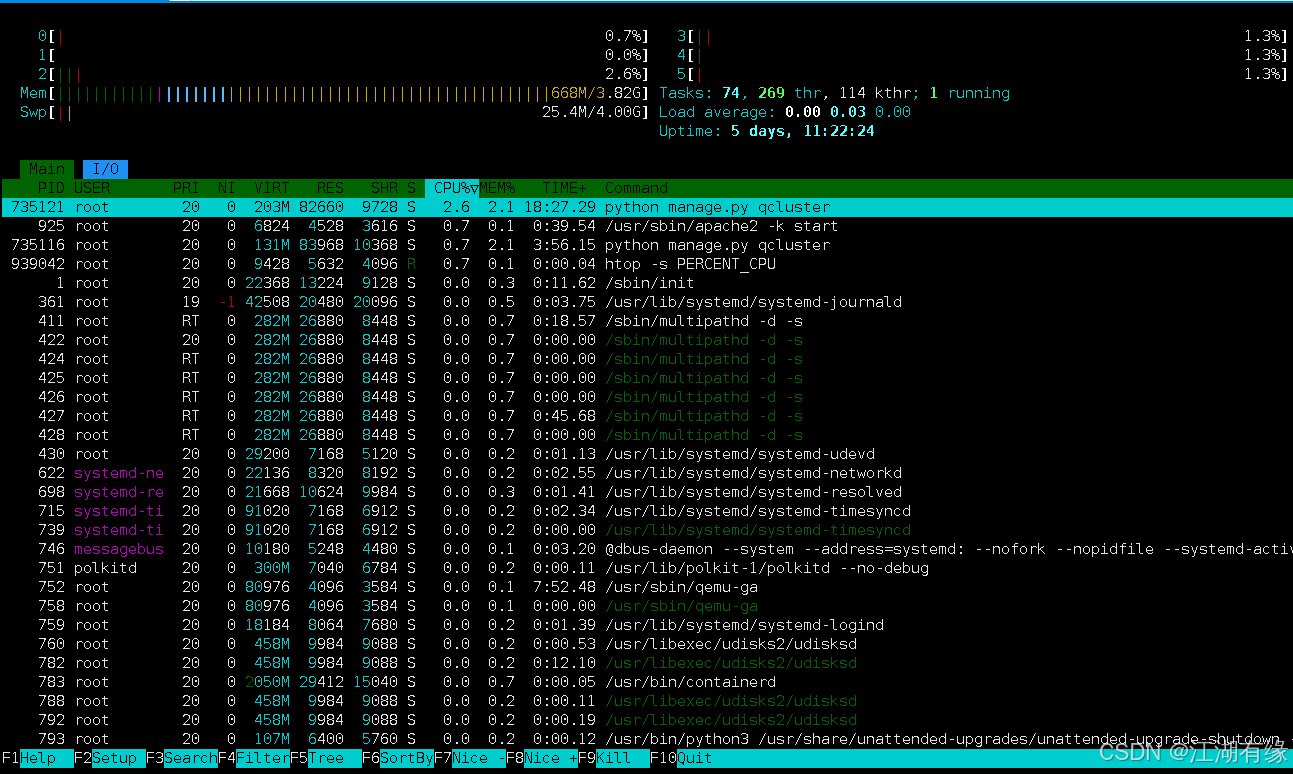Select process 735121 python manage.py qcluster
Viewport: 1293px width, 774px height.
pos(646,207)
